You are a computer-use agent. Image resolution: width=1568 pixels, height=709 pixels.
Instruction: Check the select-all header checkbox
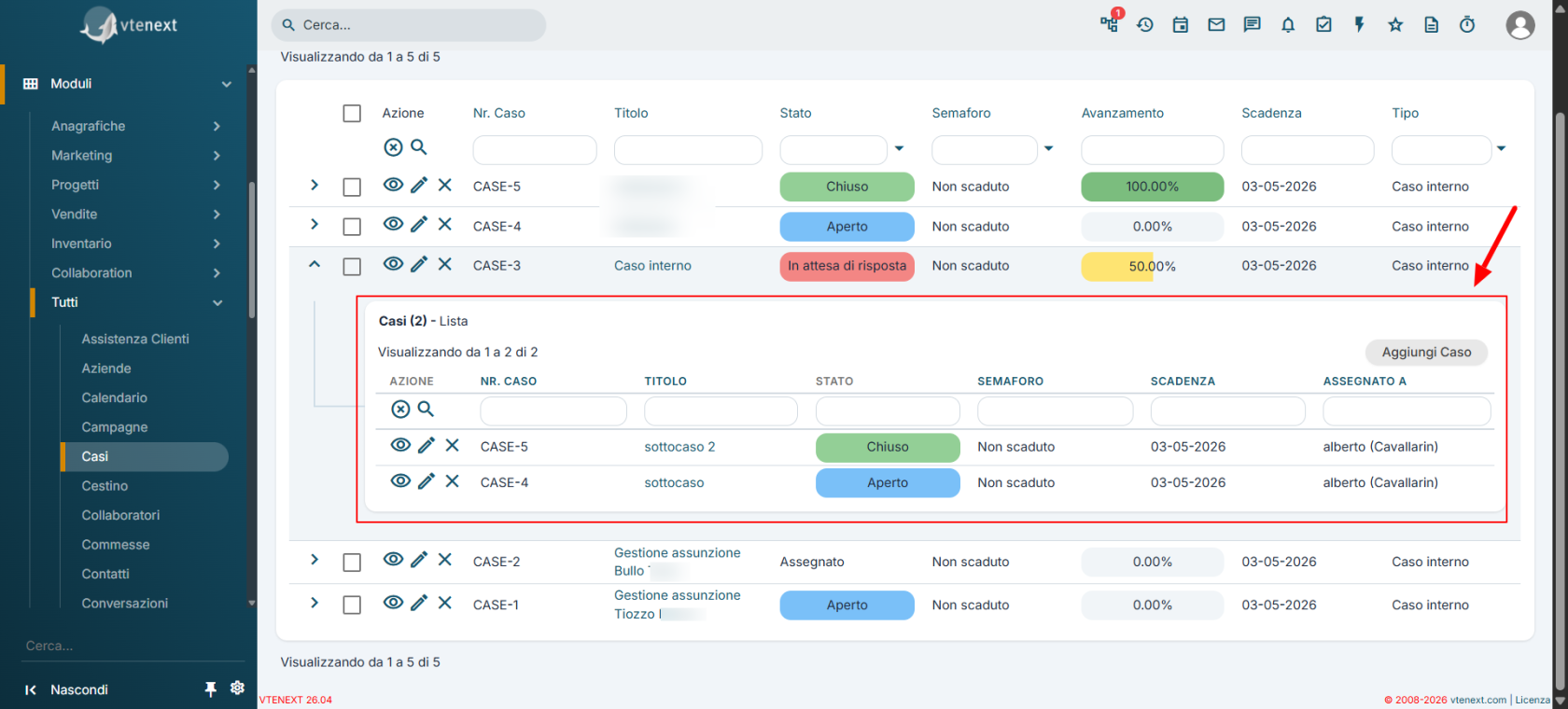coord(352,113)
